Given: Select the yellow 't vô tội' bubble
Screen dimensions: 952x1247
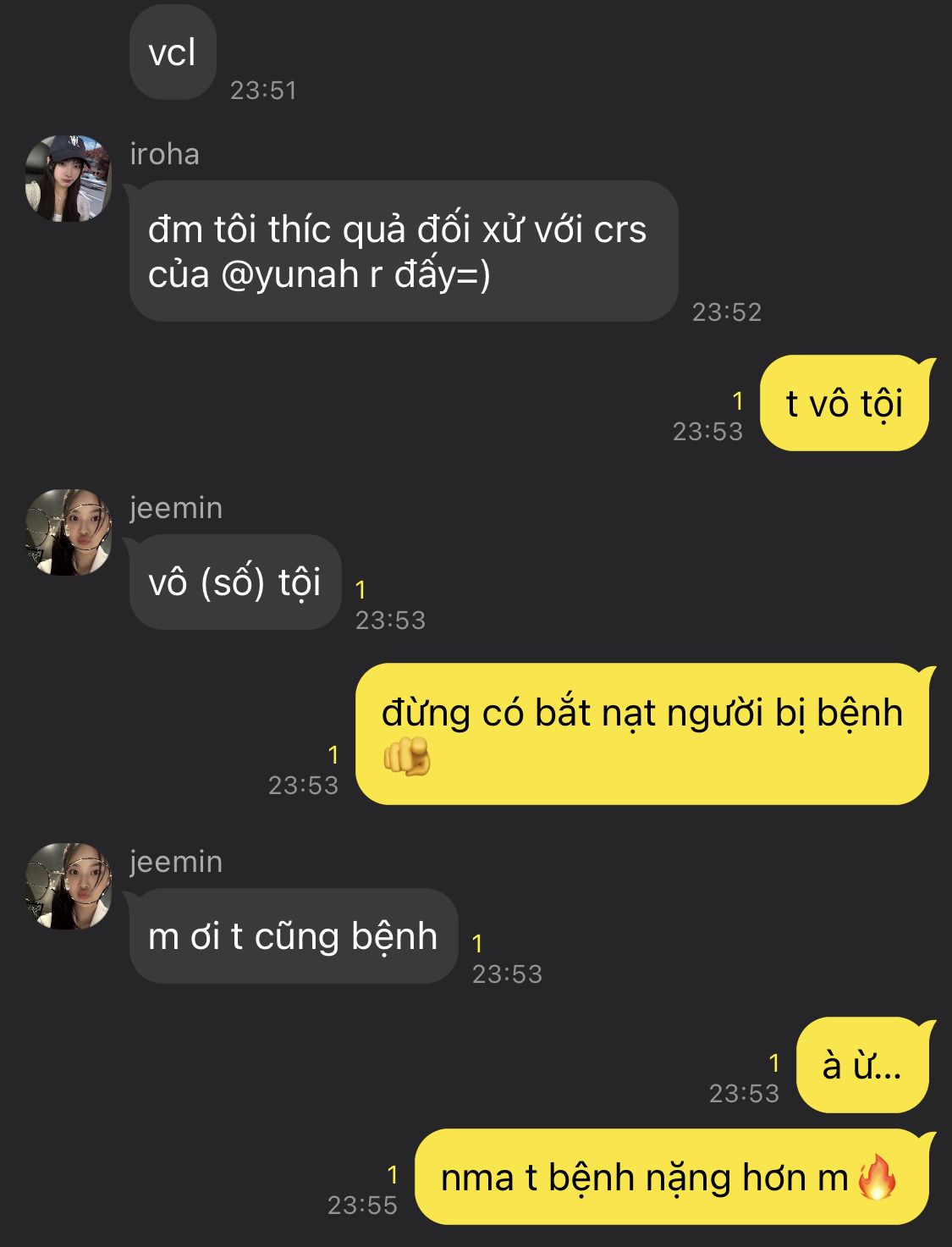Looking at the screenshot, I should tap(845, 403).
